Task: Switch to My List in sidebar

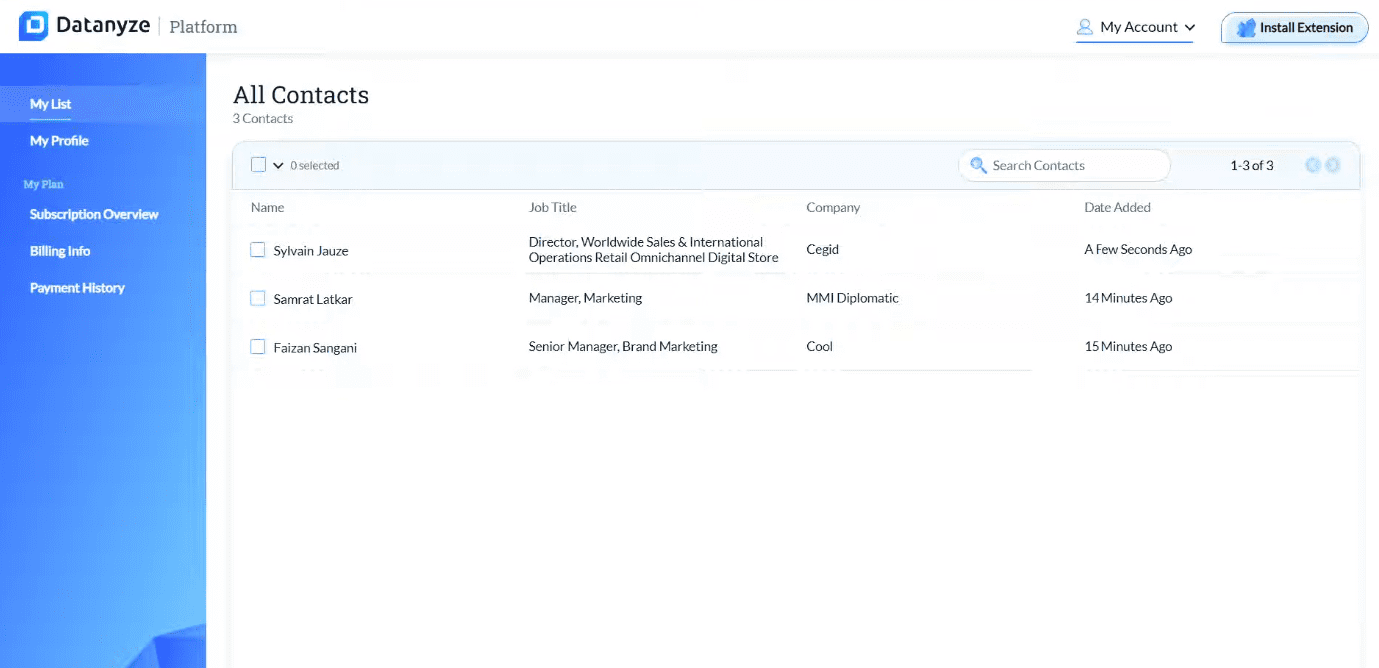Action: [x=50, y=104]
